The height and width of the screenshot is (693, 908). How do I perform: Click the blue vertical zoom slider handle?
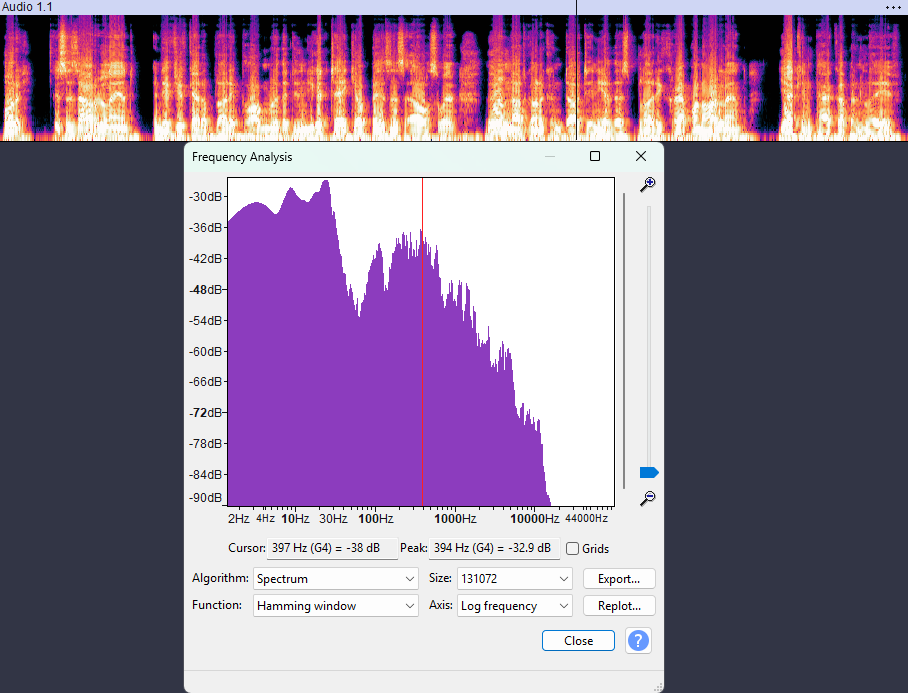pyautogui.click(x=649, y=472)
